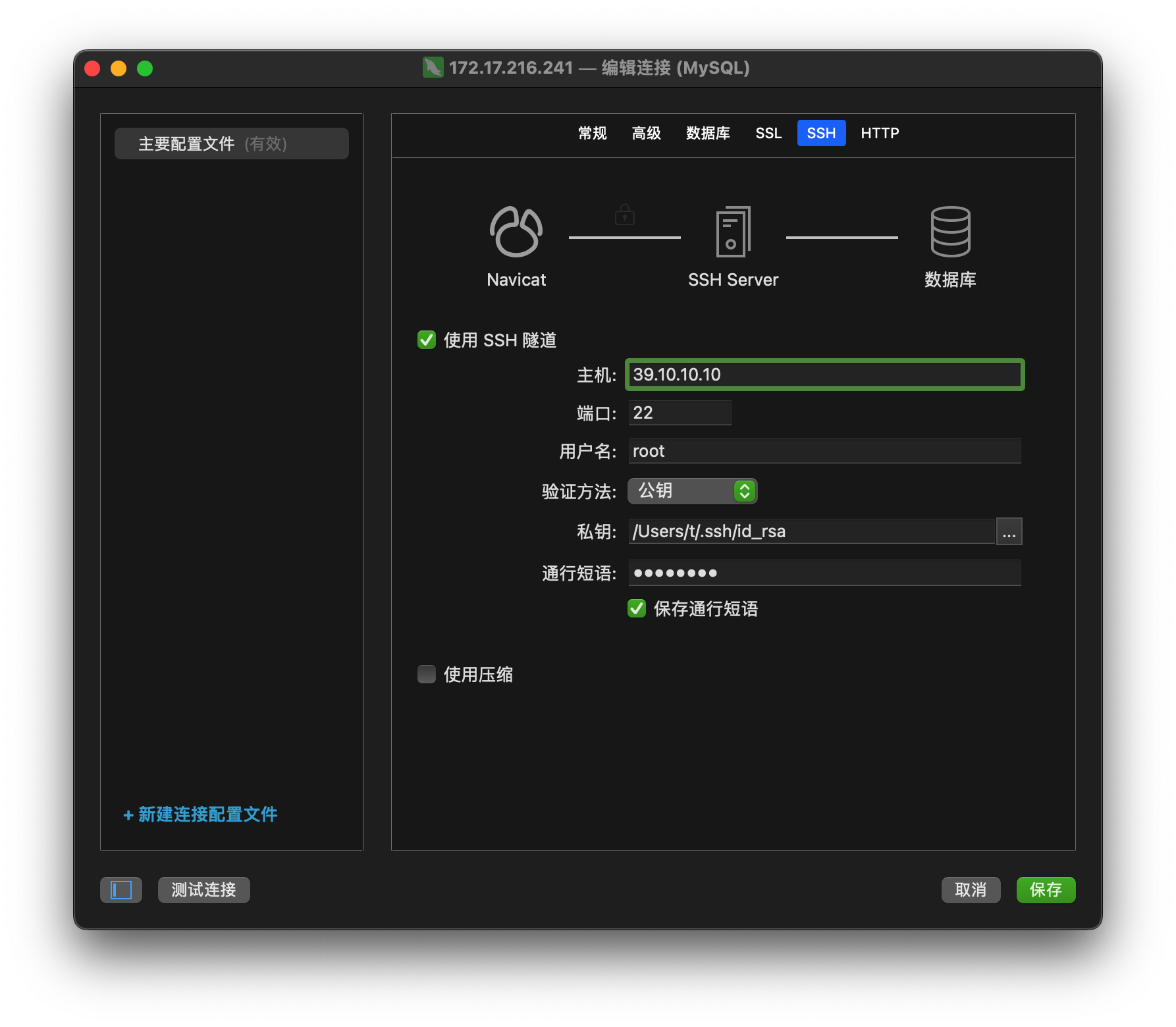Click the 取消 button
1176x1027 pixels.
[971, 890]
